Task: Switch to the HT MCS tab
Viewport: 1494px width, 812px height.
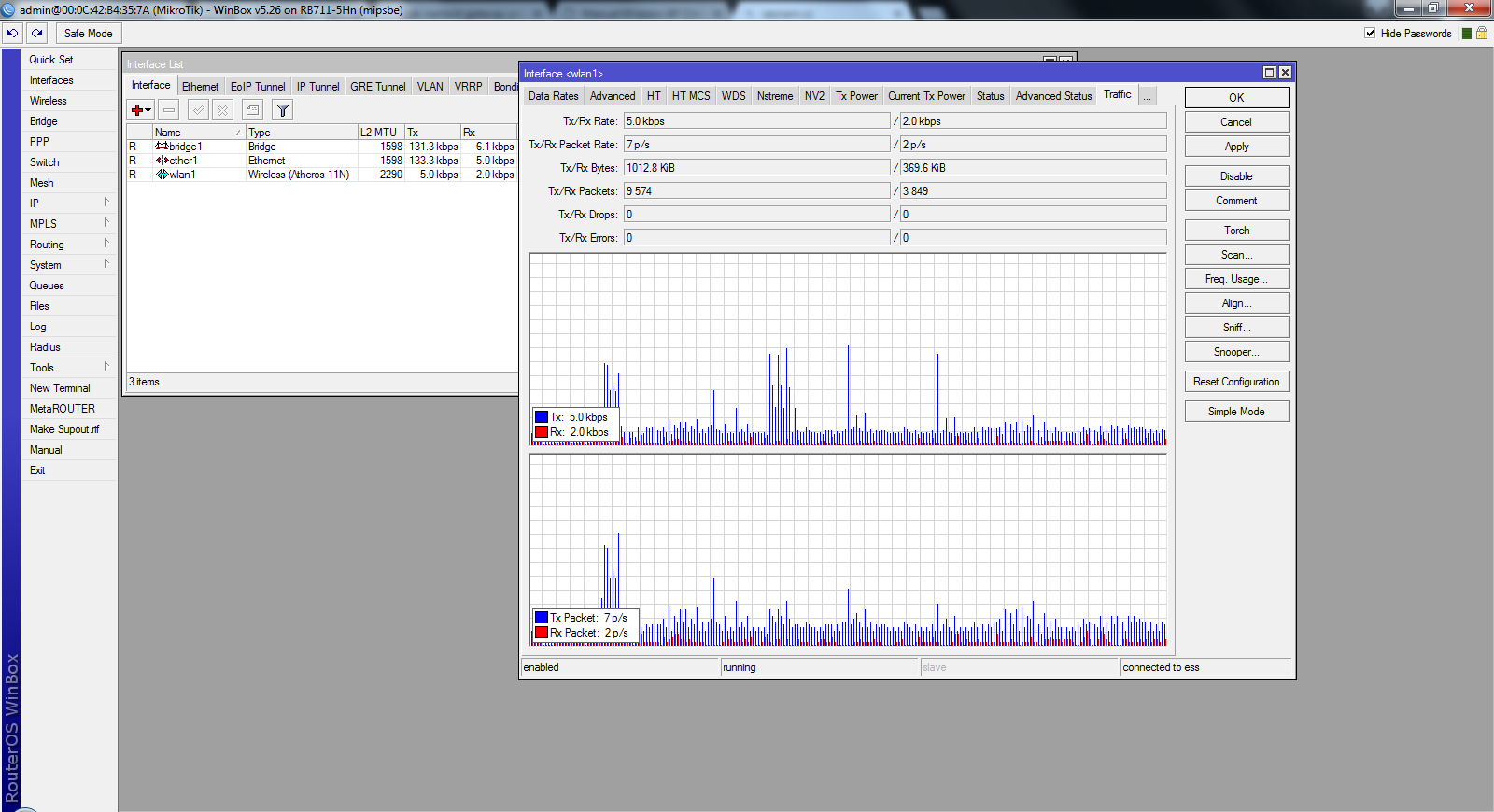Action: coord(691,96)
